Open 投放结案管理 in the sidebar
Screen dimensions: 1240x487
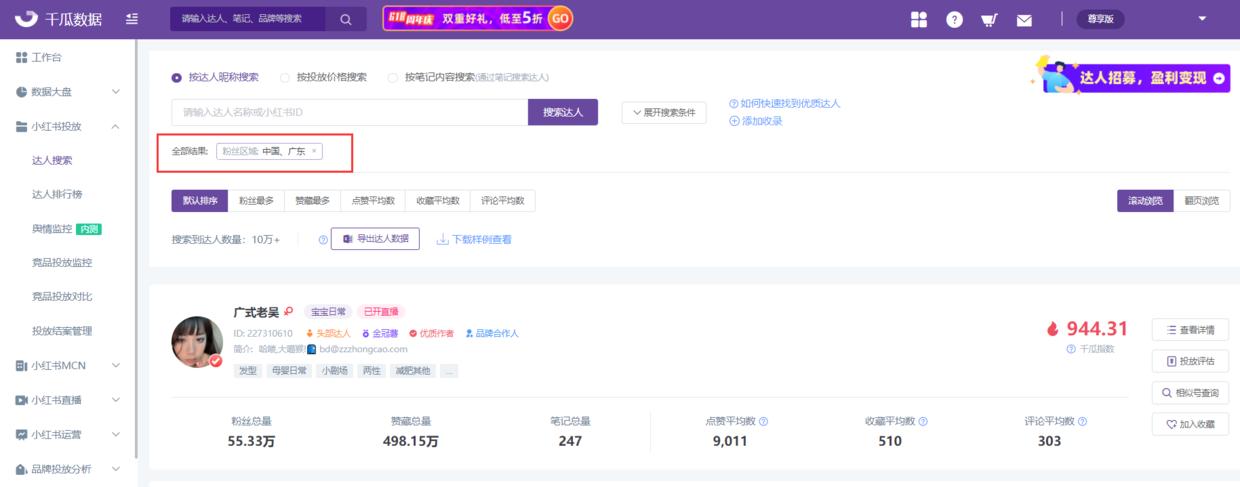(62, 330)
